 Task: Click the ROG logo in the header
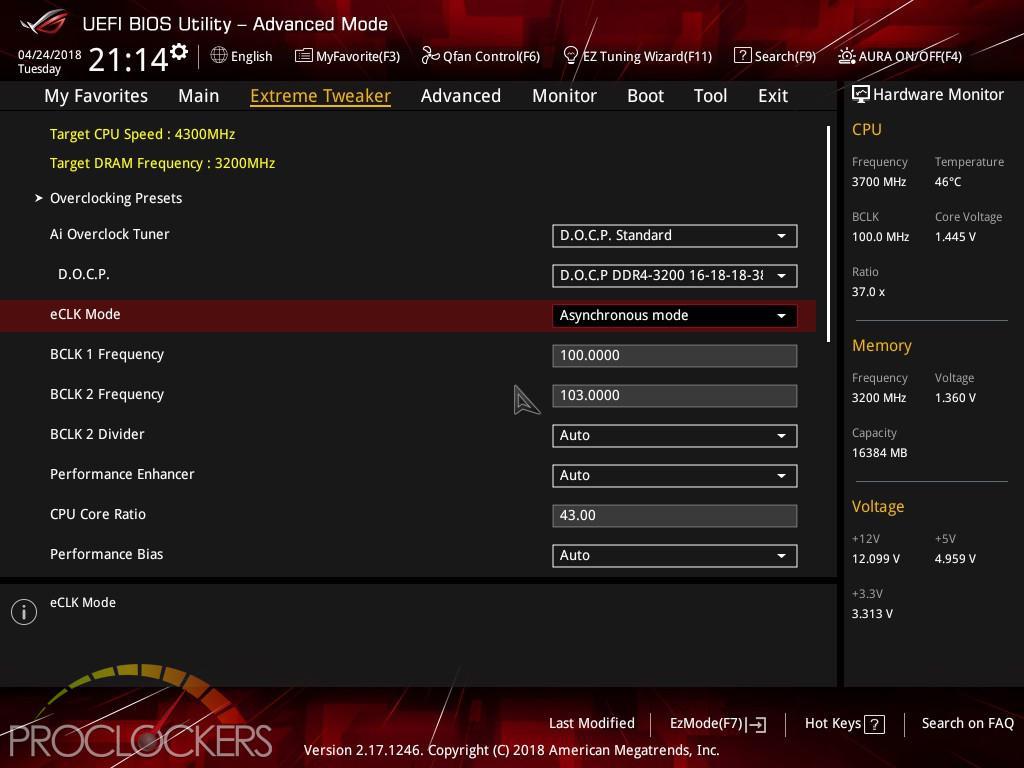click(x=43, y=22)
